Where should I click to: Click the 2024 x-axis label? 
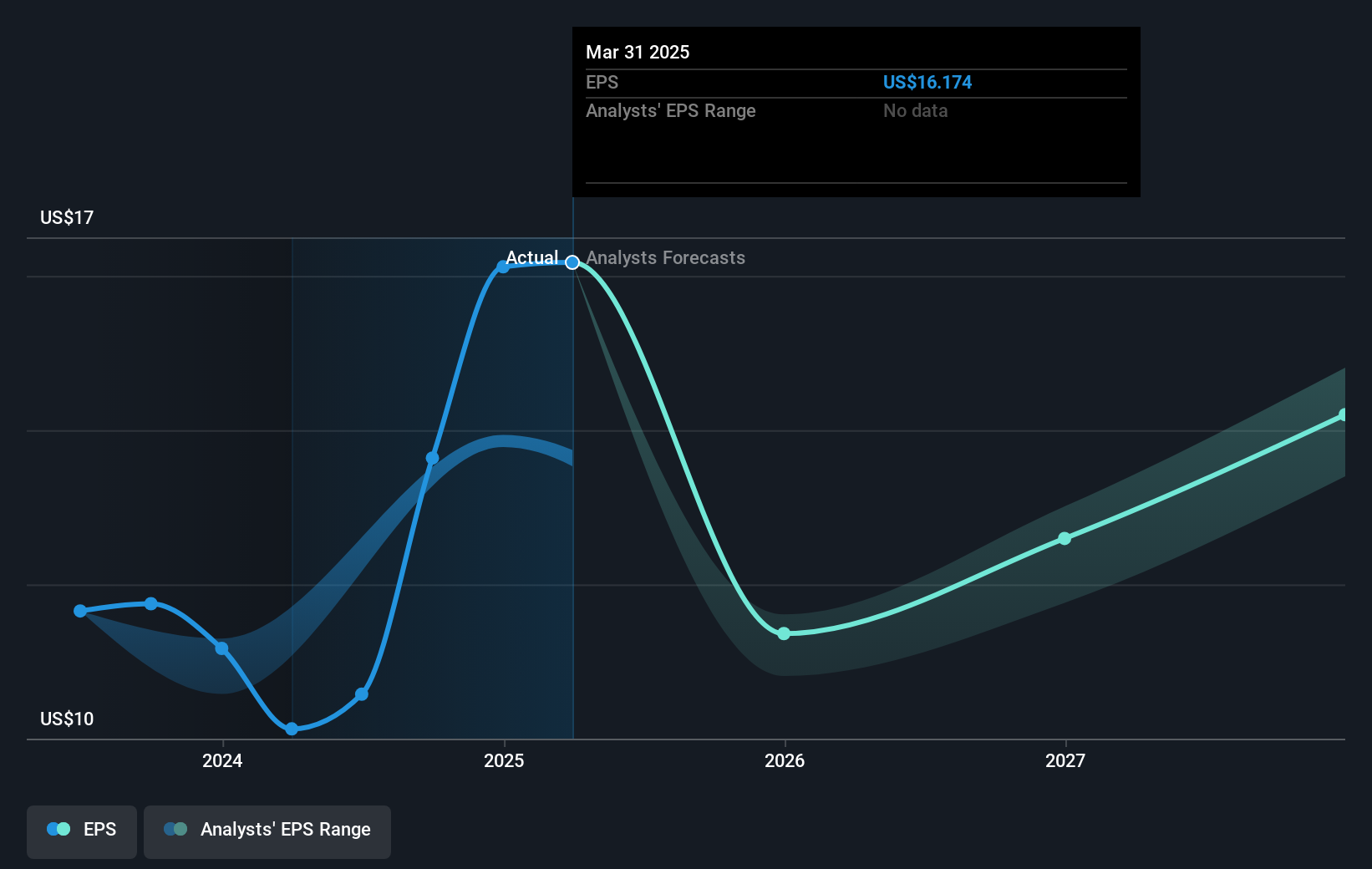222,760
